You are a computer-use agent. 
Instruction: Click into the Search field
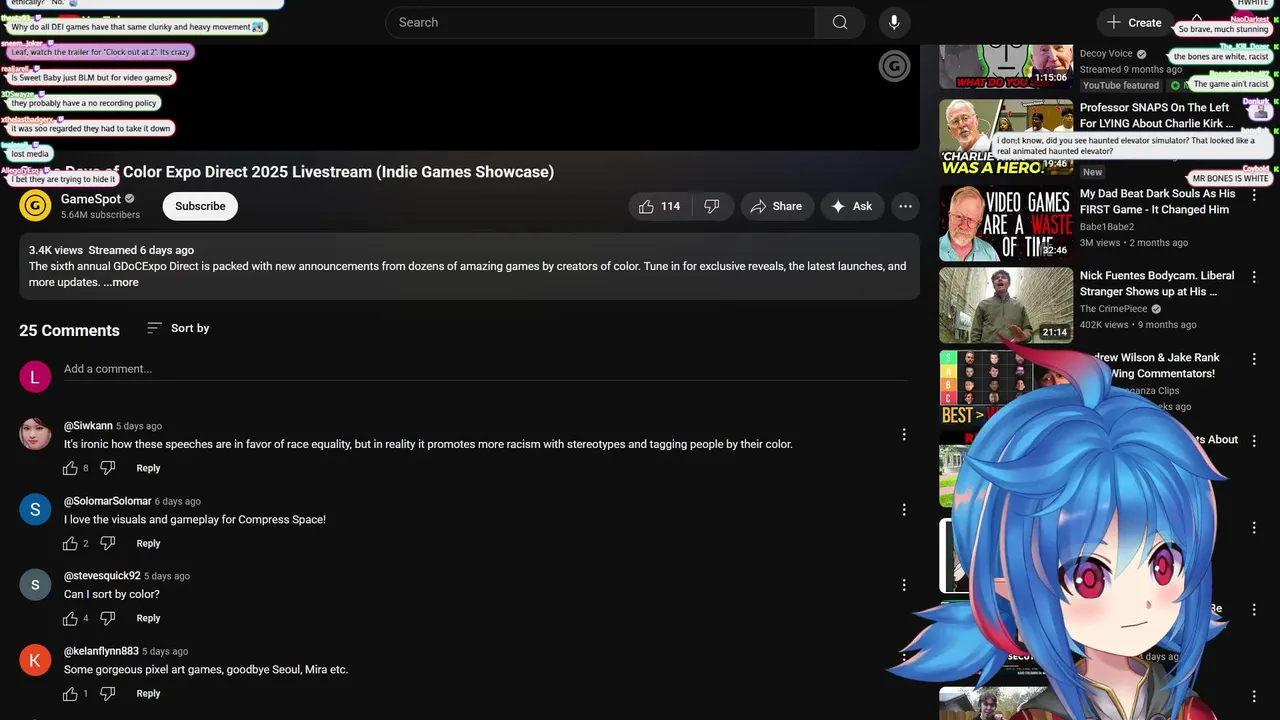[x=600, y=22]
